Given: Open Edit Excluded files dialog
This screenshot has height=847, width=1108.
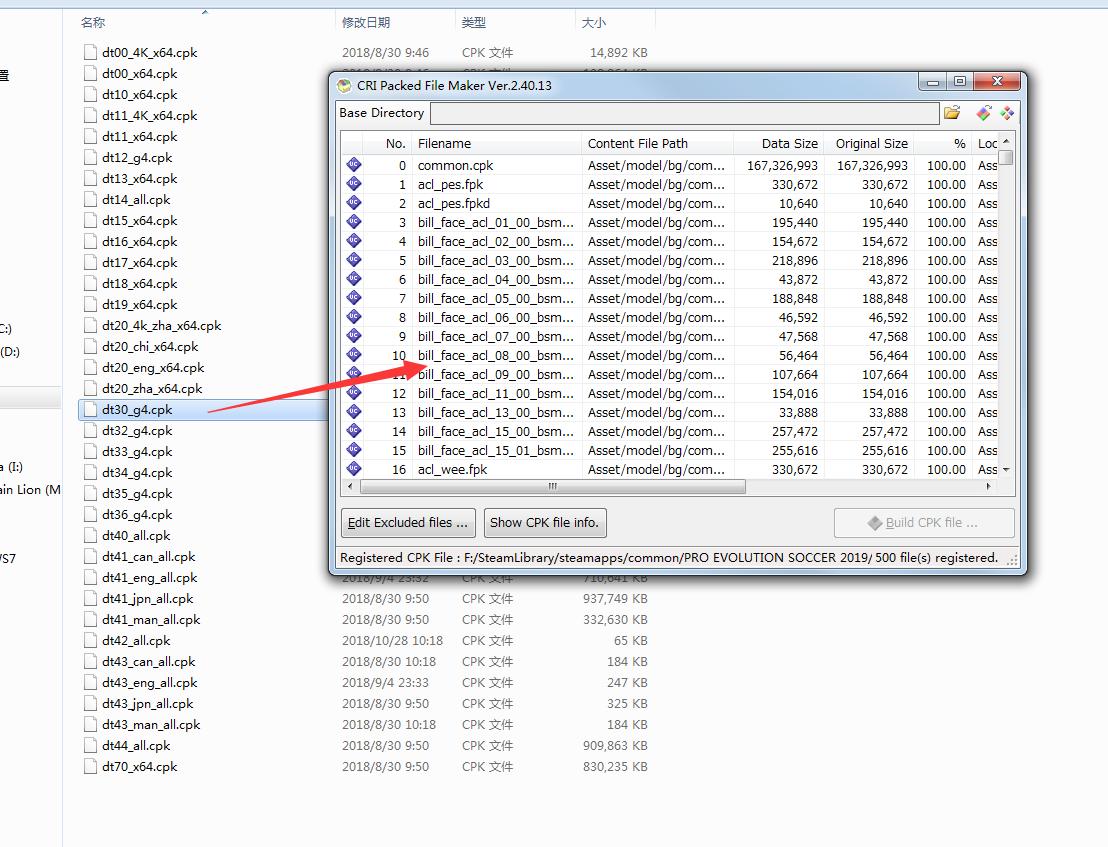Looking at the screenshot, I should [x=407, y=522].
